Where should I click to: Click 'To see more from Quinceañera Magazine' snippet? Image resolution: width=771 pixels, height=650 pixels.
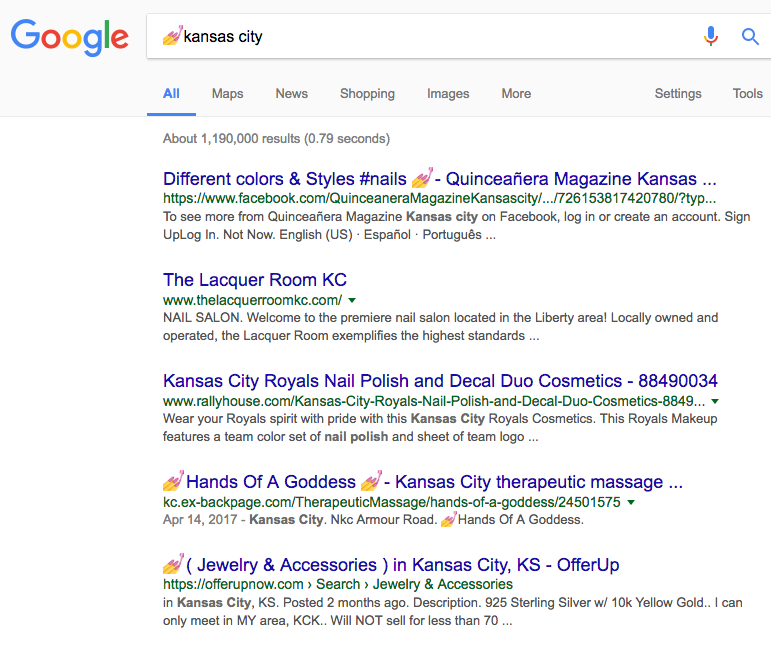click(x=456, y=226)
